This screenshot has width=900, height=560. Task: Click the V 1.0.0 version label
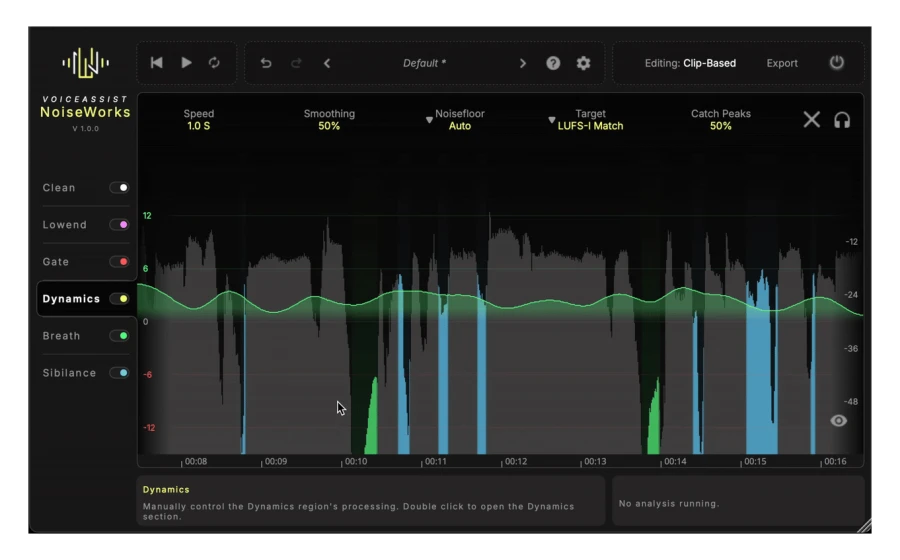(86, 129)
